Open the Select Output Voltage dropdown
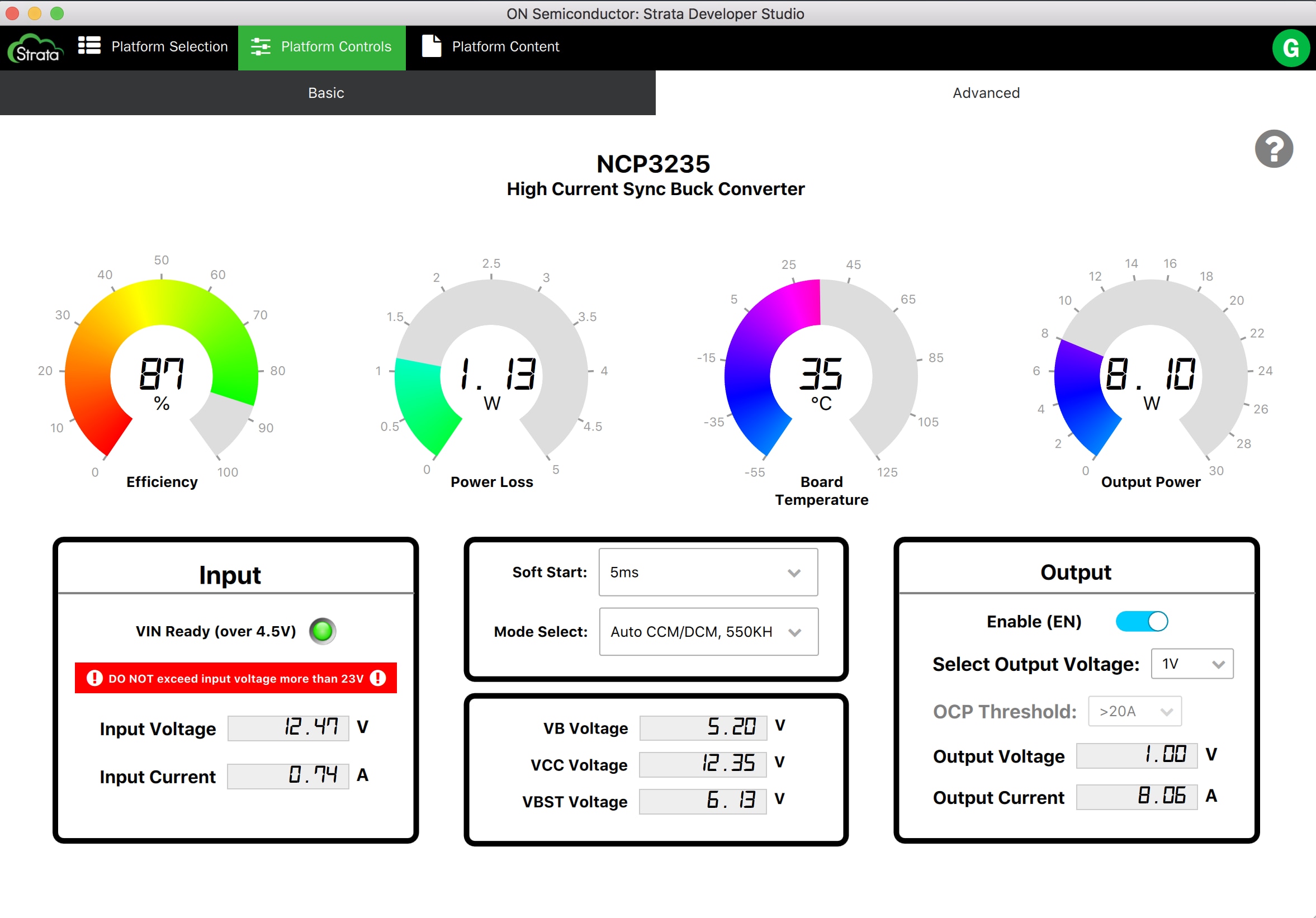 (x=1192, y=664)
